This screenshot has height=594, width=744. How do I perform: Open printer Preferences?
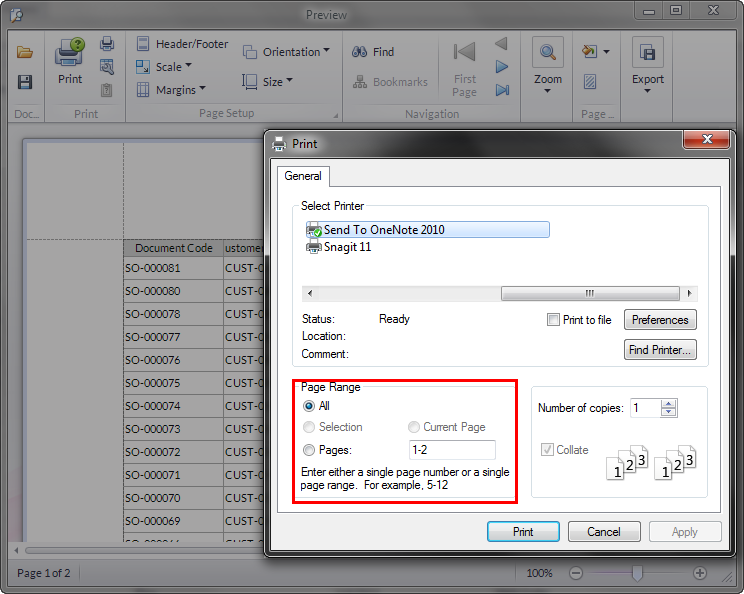click(660, 320)
